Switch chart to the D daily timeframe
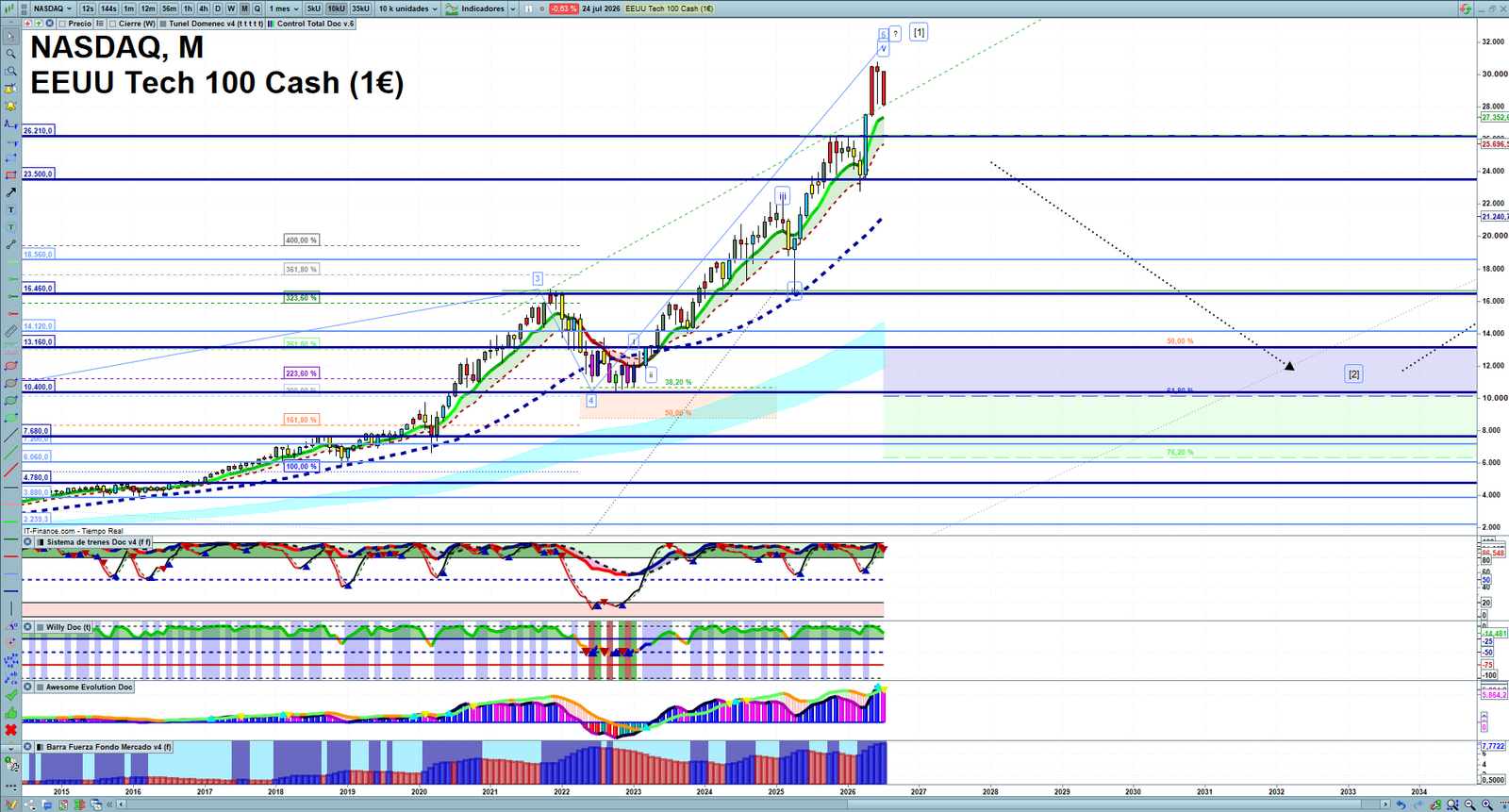 [x=218, y=8]
